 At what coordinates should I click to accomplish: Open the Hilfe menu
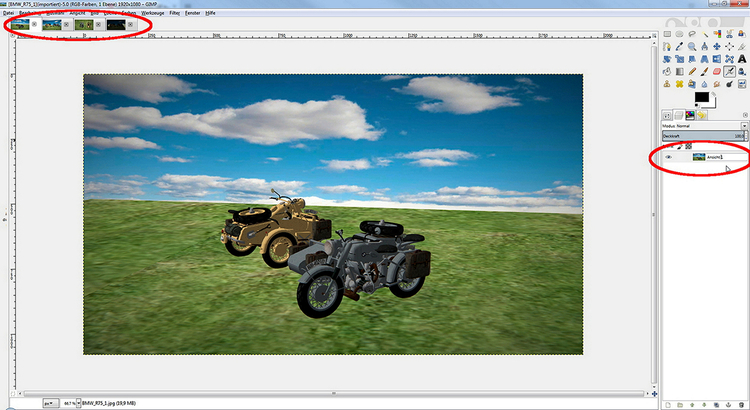210,13
